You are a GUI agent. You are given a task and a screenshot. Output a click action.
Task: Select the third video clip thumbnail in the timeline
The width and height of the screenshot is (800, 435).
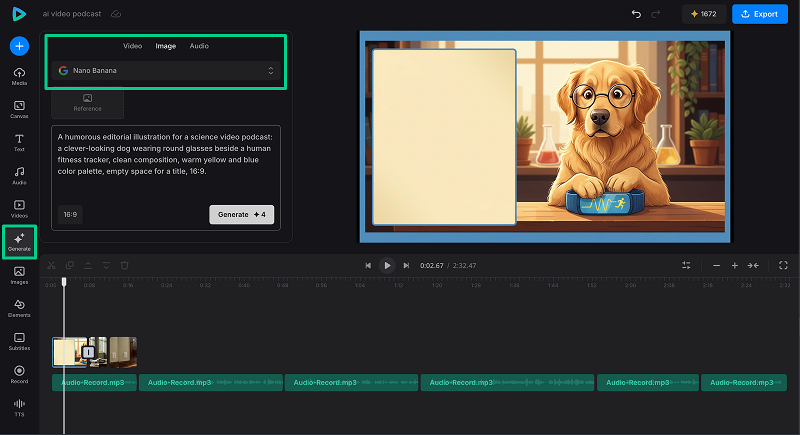click(123, 352)
